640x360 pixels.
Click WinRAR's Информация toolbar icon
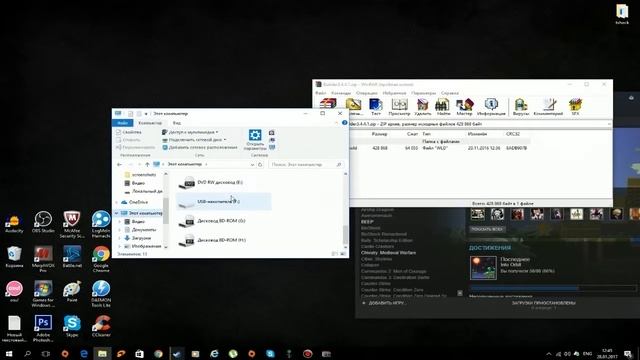491,107
